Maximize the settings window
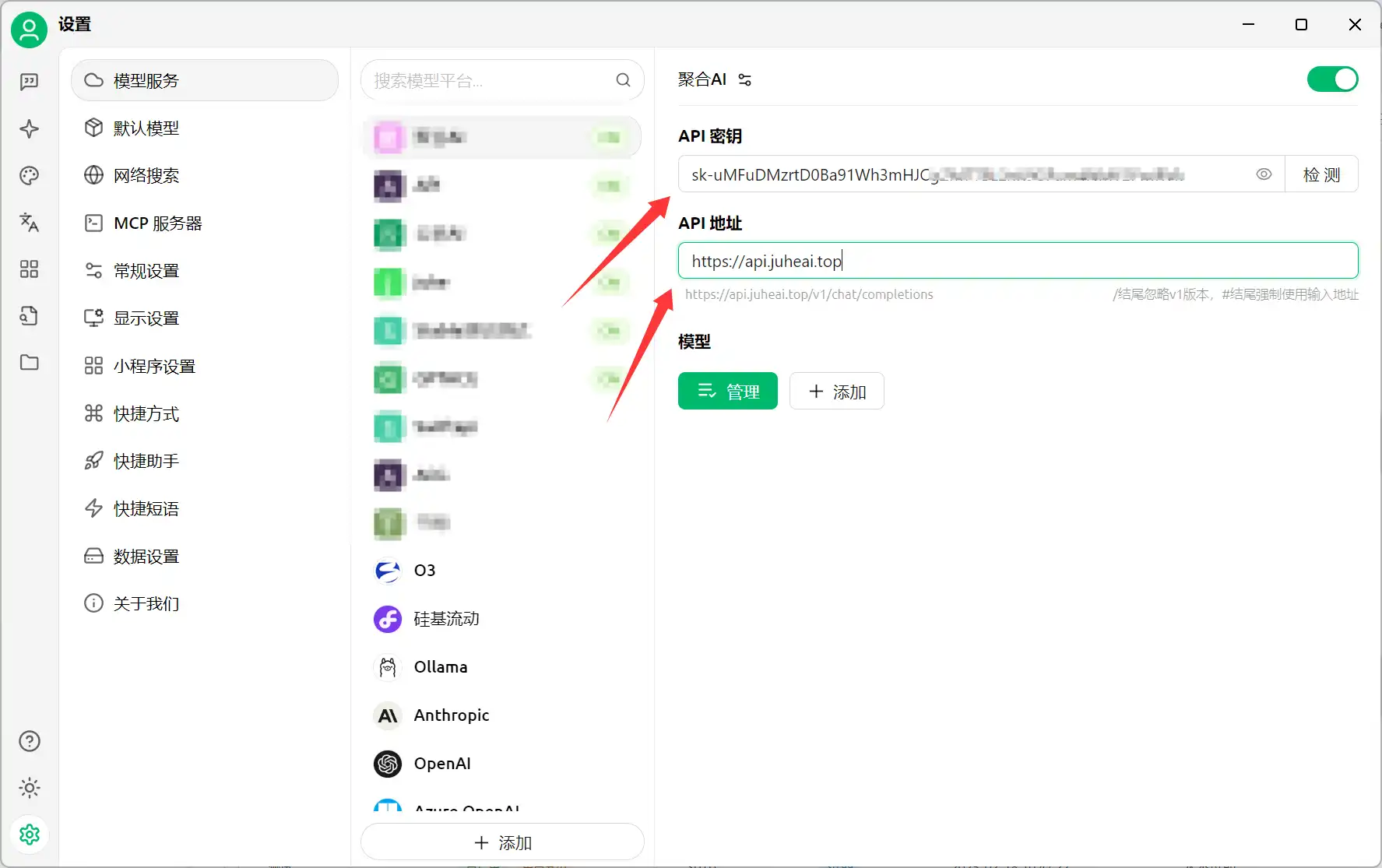The image size is (1382, 868). [1301, 24]
